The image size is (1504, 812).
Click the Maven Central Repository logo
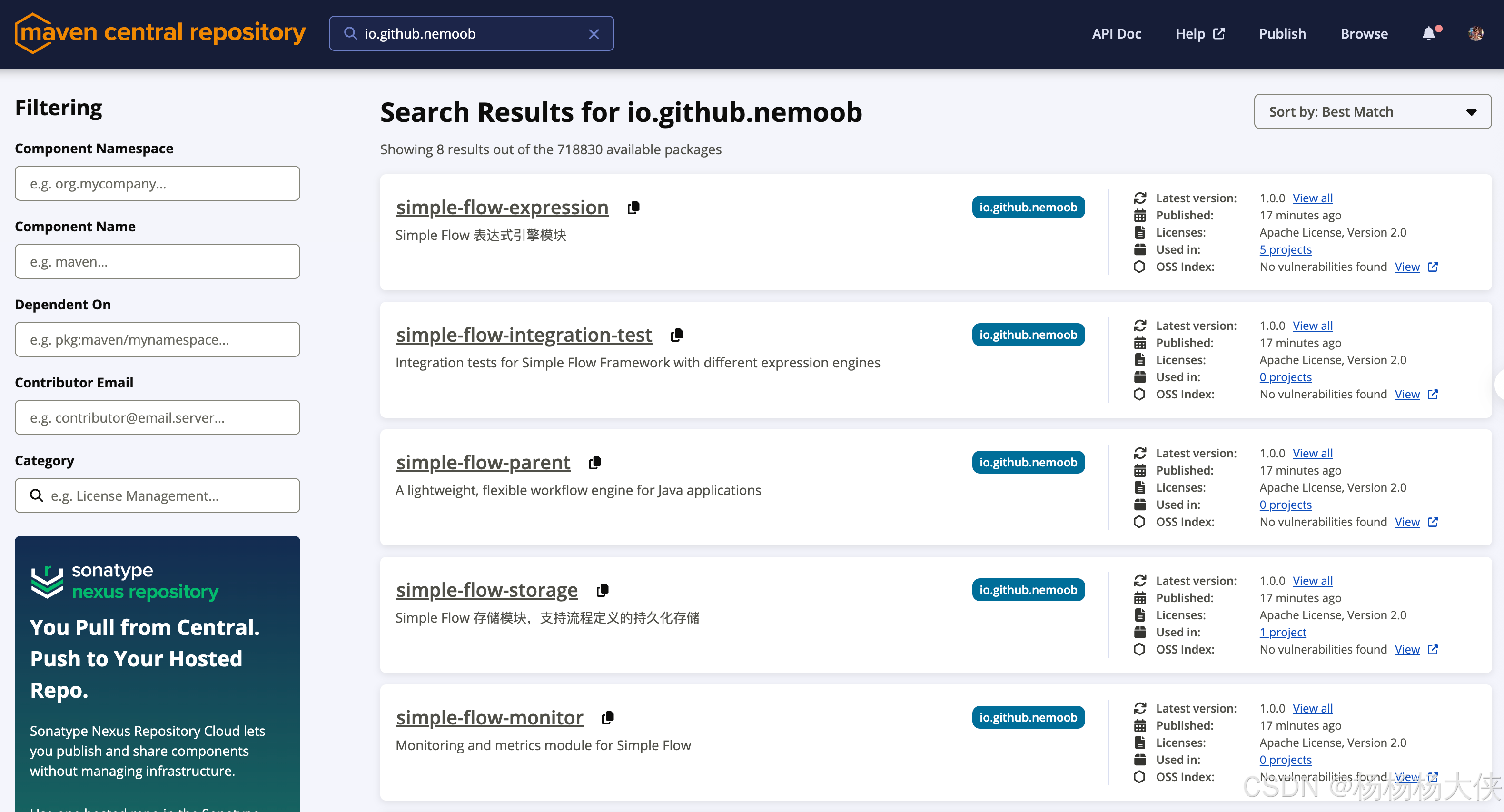(x=159, y=33)
